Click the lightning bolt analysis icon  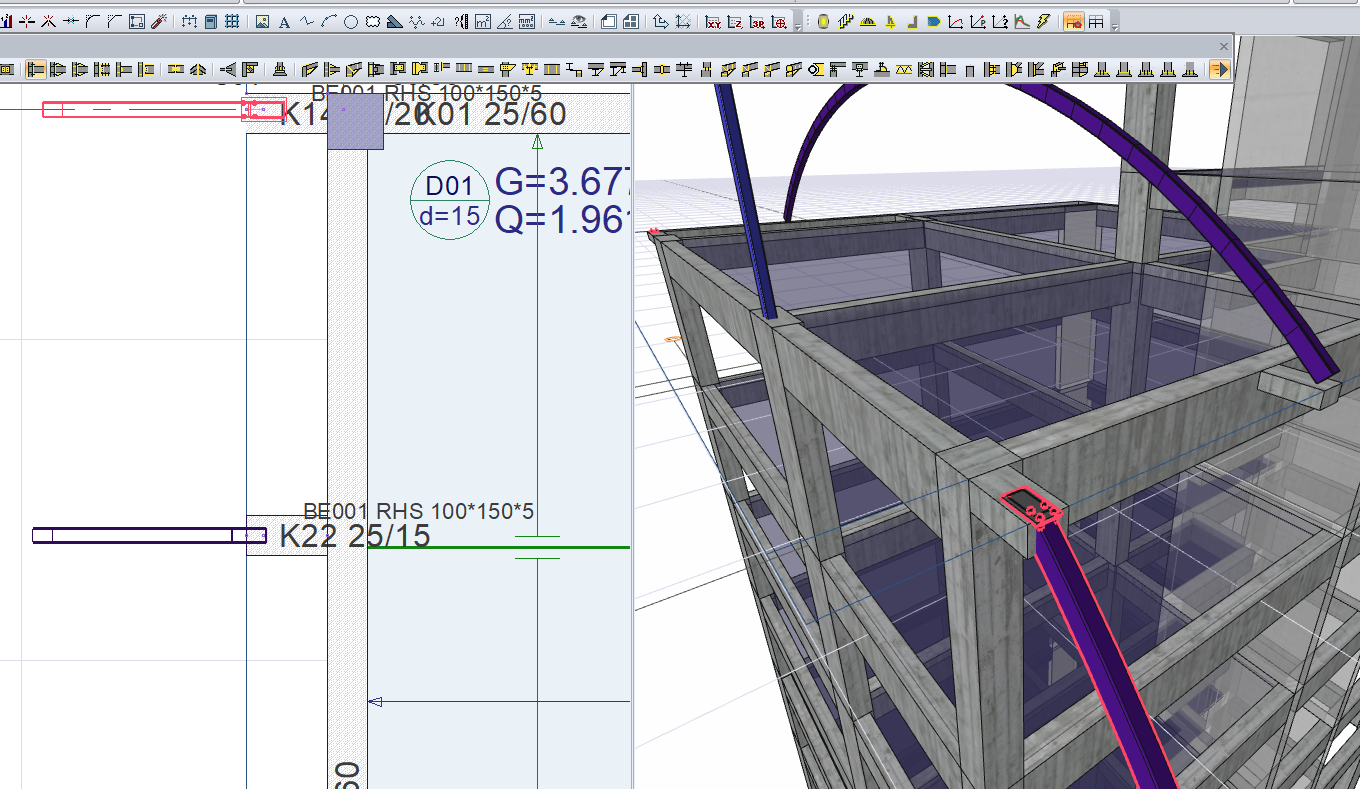[x=1044, y=21]
